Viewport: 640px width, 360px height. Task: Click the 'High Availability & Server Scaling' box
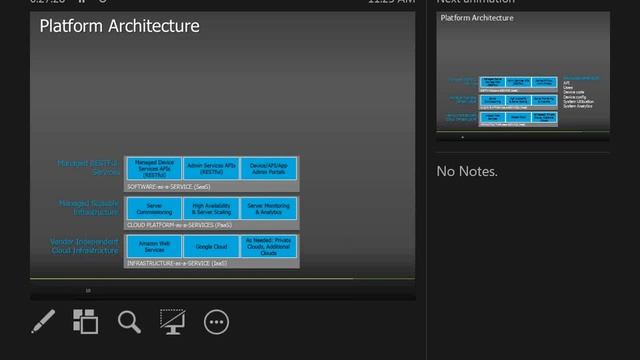(211, 209)
